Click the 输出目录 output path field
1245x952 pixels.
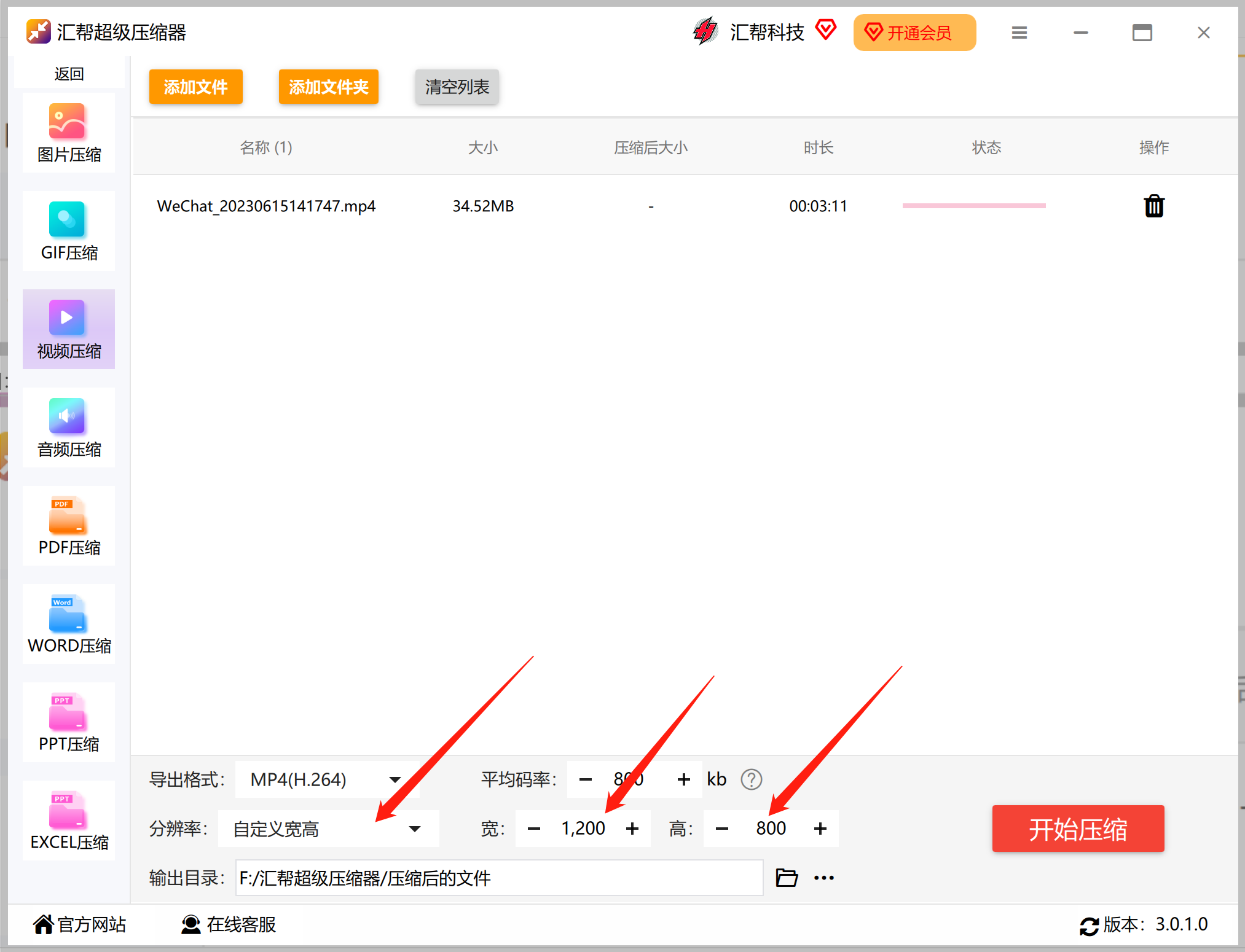click(500, 878)
